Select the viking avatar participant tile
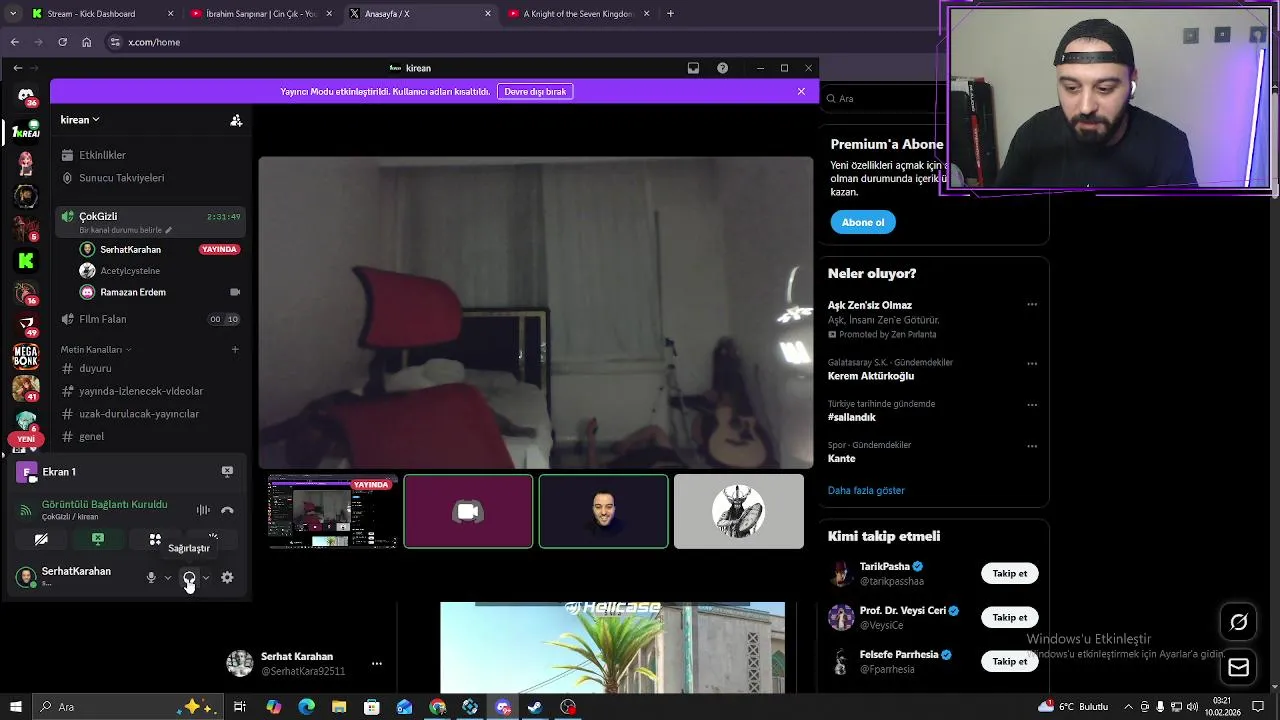The width and height of the screenshot is (1280, 720). pos(739,512)
